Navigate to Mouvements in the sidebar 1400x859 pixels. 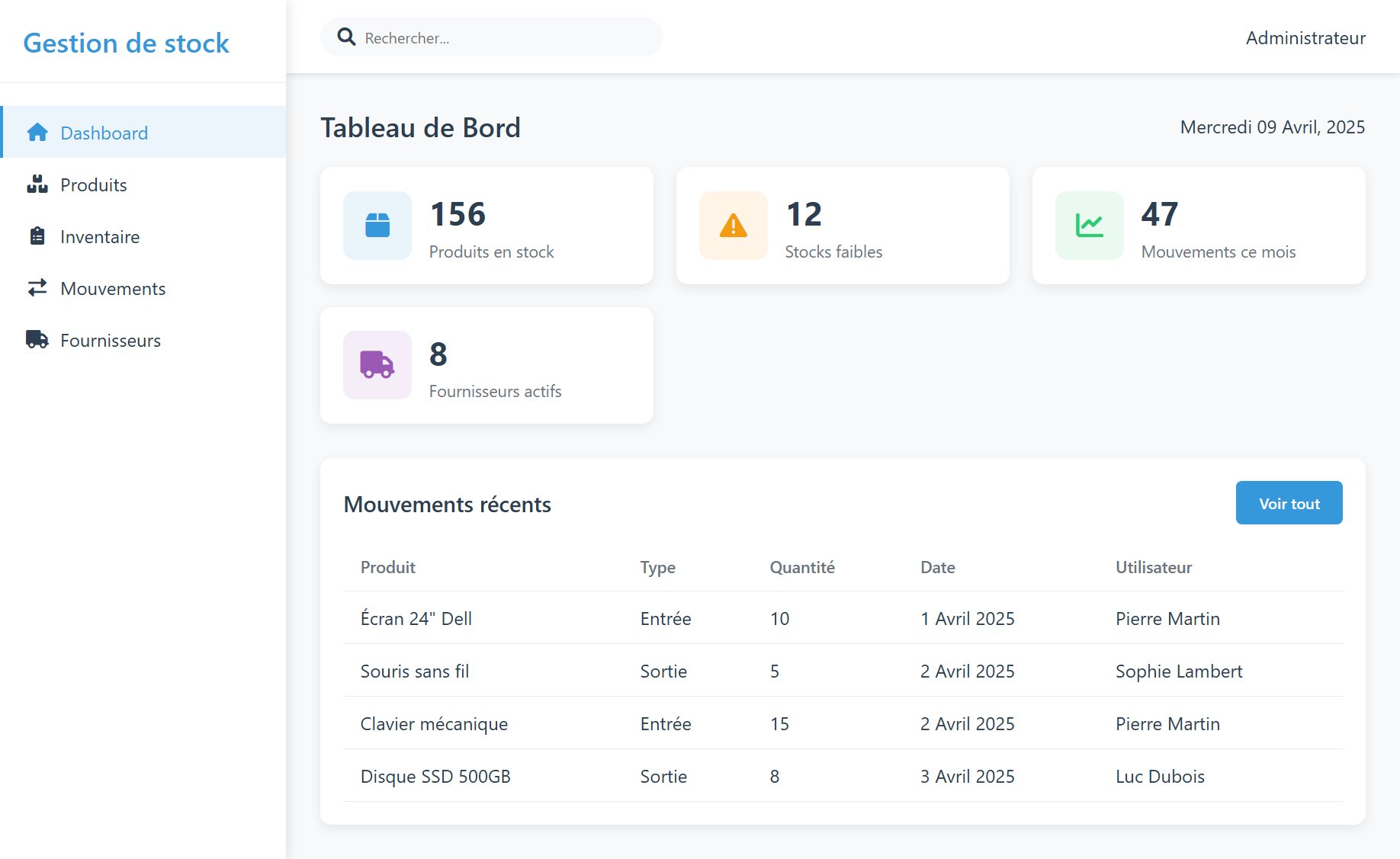click(113, 289)
